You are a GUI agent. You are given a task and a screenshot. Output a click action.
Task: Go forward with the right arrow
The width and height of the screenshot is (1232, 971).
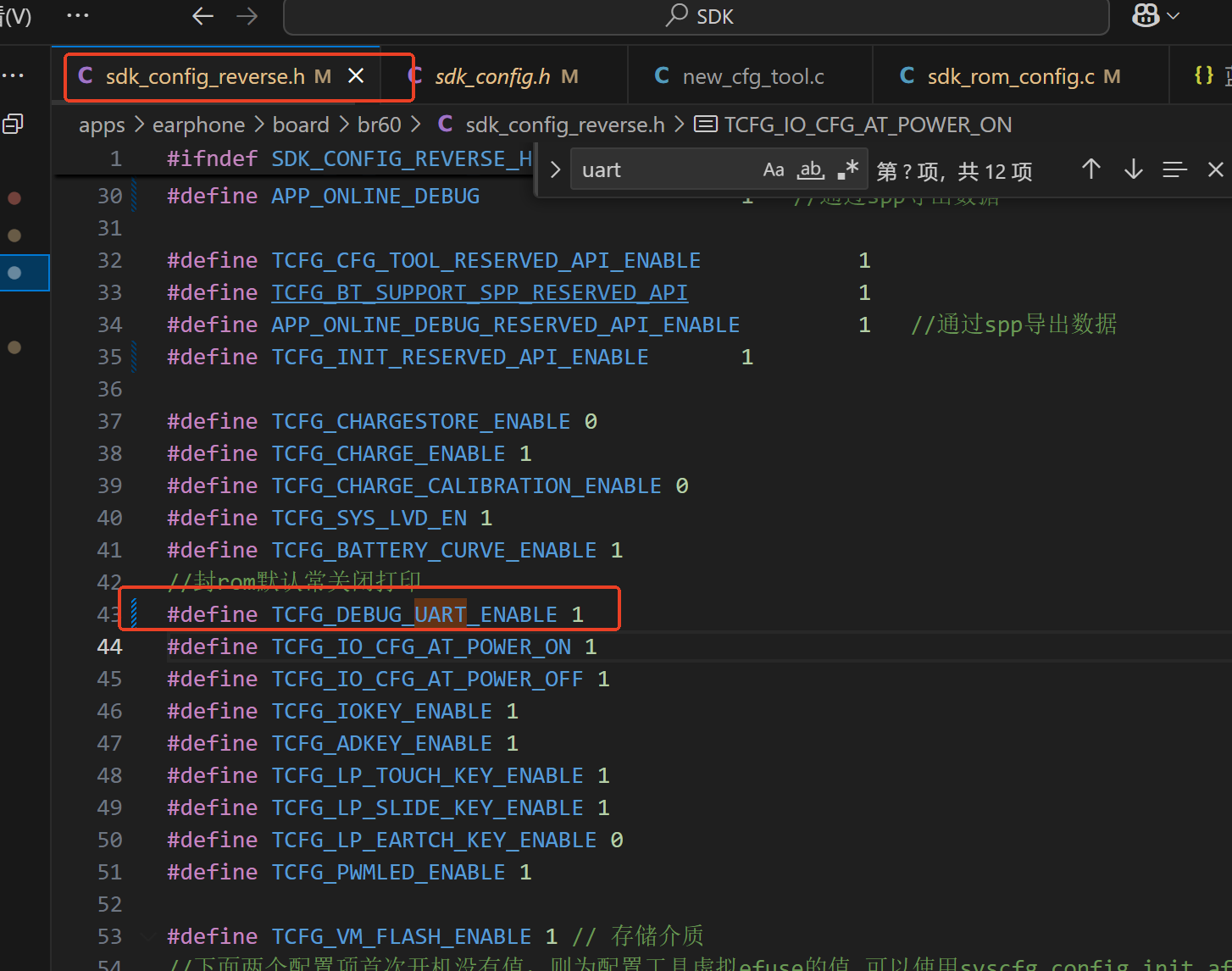point(247,16)
